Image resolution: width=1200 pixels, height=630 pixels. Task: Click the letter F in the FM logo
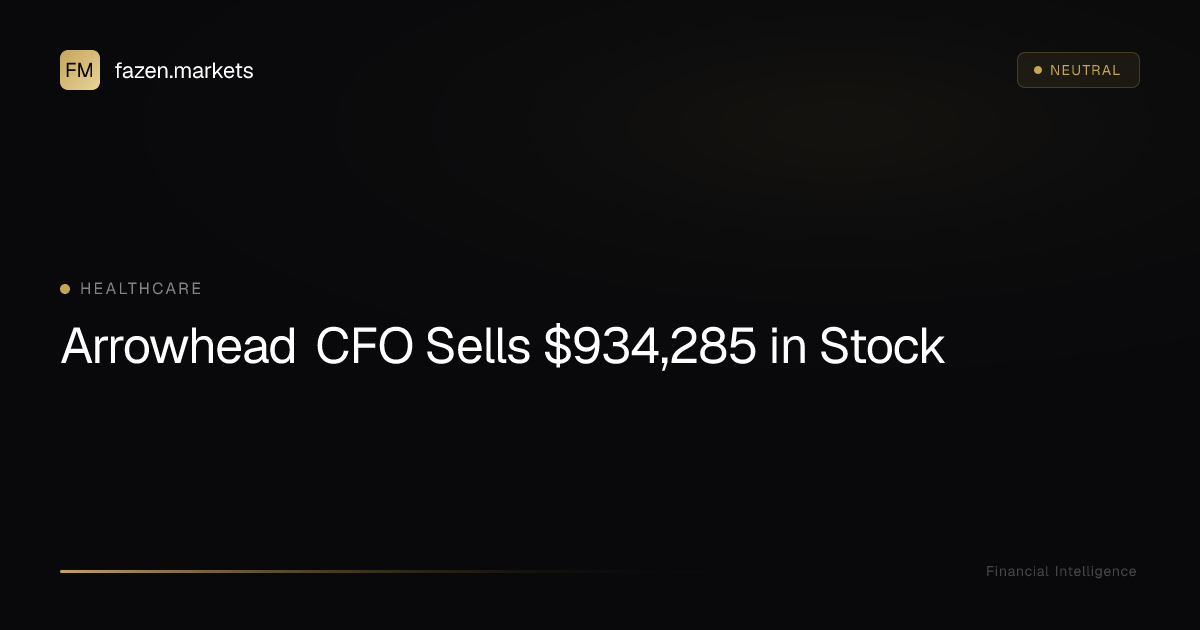point(72,70)
